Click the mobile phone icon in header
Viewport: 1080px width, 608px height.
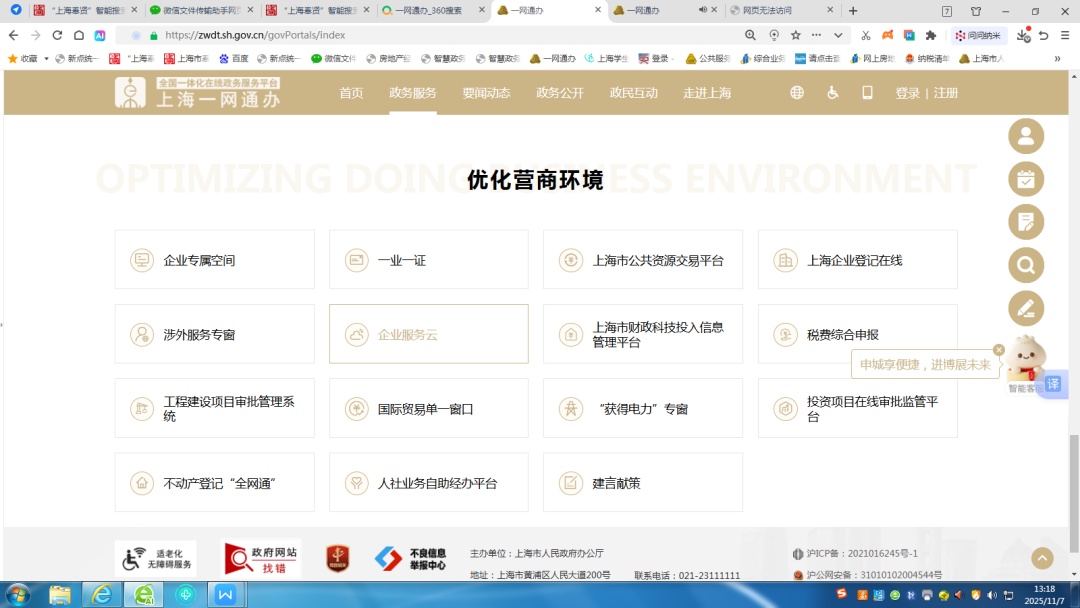867,93
